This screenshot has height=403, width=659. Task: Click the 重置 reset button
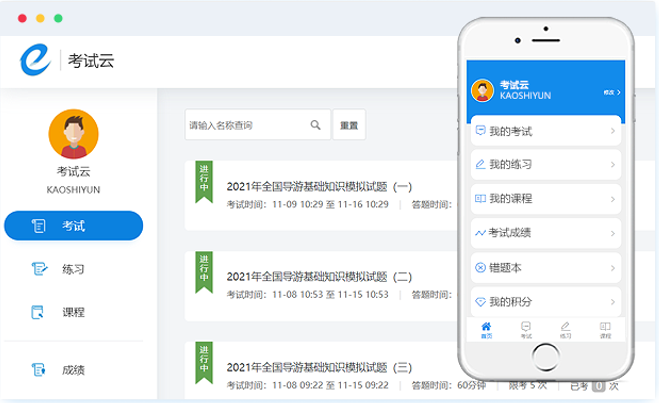pyautogui.click(x=349, y=126)
